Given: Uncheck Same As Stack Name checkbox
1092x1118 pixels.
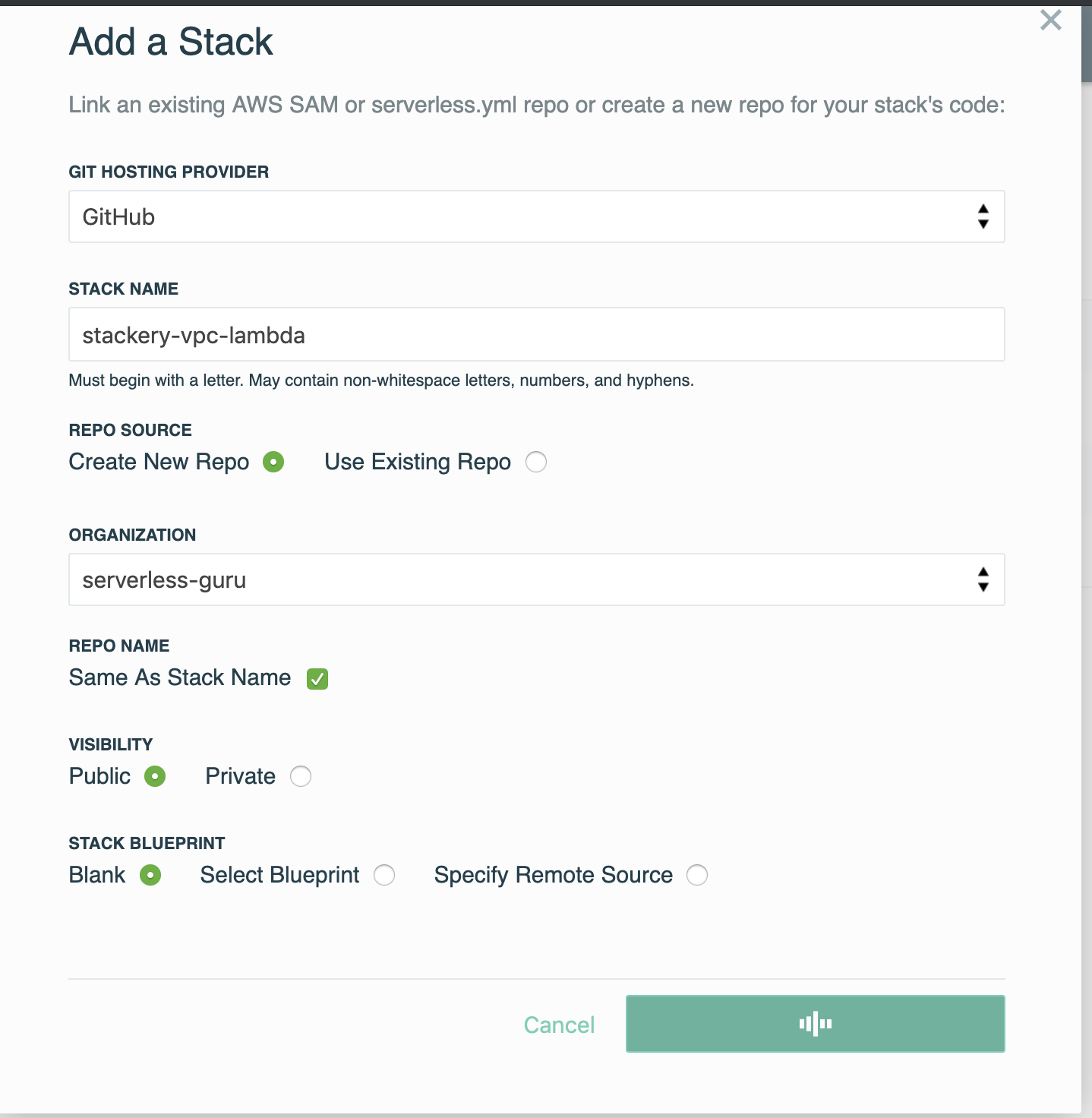Looking at the screenshot, I should pyautogui.click(x=317, y=678).
